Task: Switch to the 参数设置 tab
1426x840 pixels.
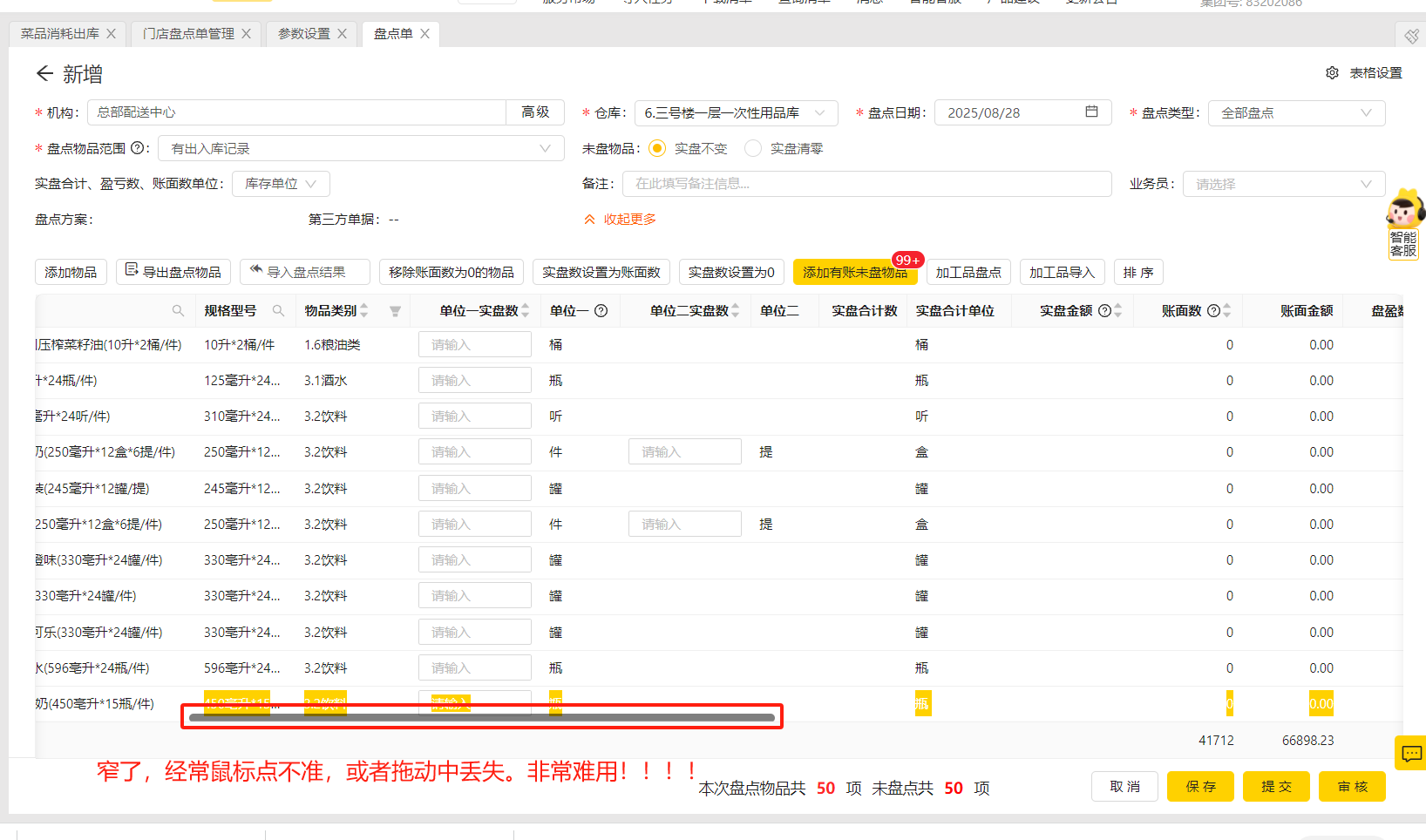Action: 303,34
